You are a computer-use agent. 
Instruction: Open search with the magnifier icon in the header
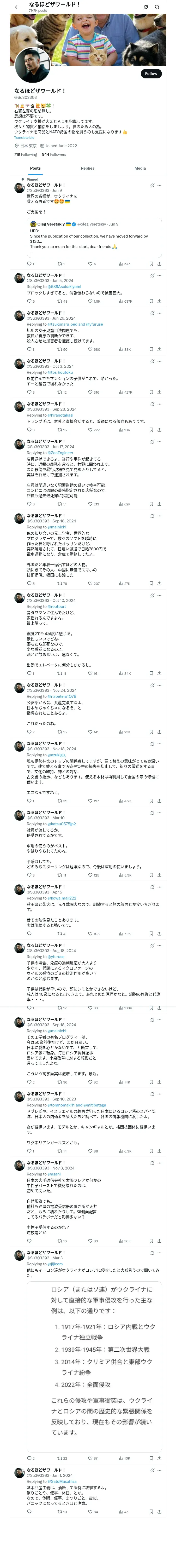click(x=157, y=7)
